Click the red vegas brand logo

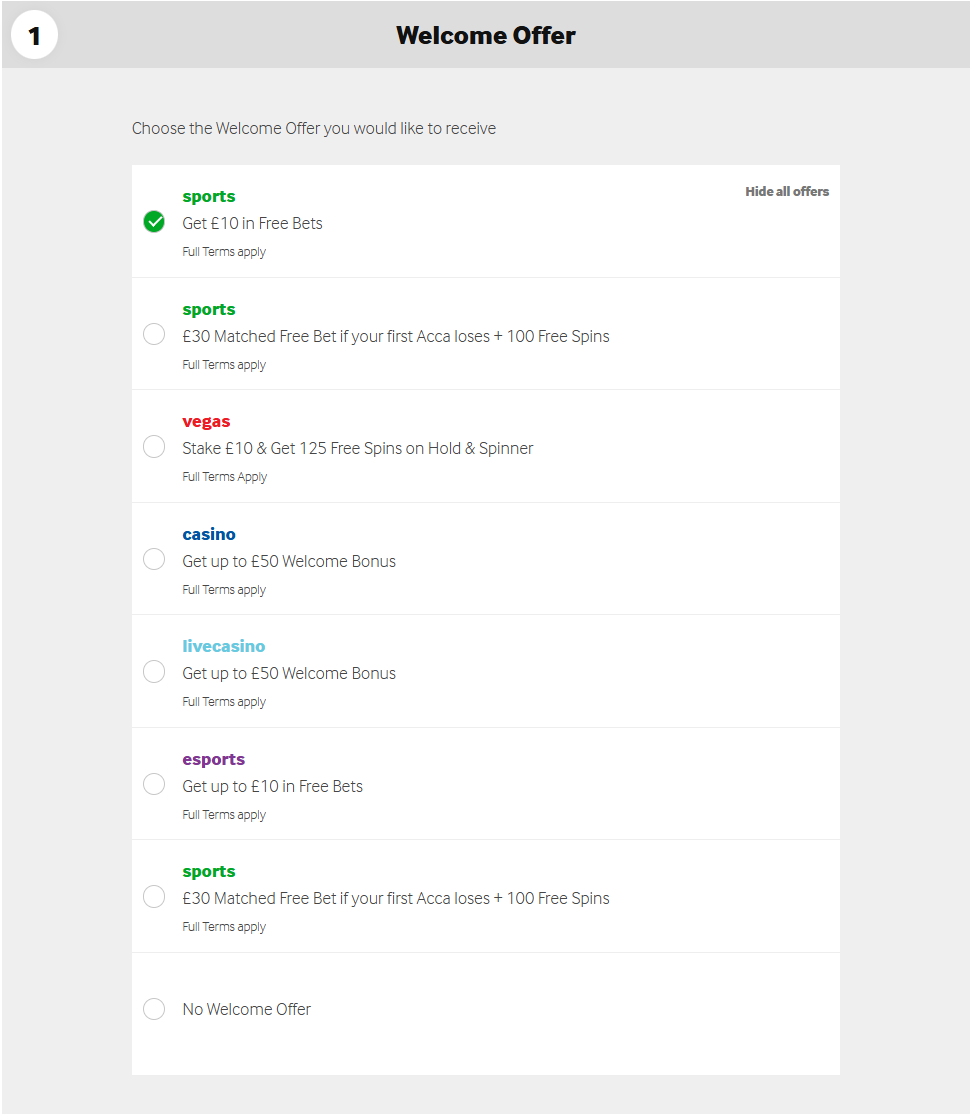click(206, 422)
